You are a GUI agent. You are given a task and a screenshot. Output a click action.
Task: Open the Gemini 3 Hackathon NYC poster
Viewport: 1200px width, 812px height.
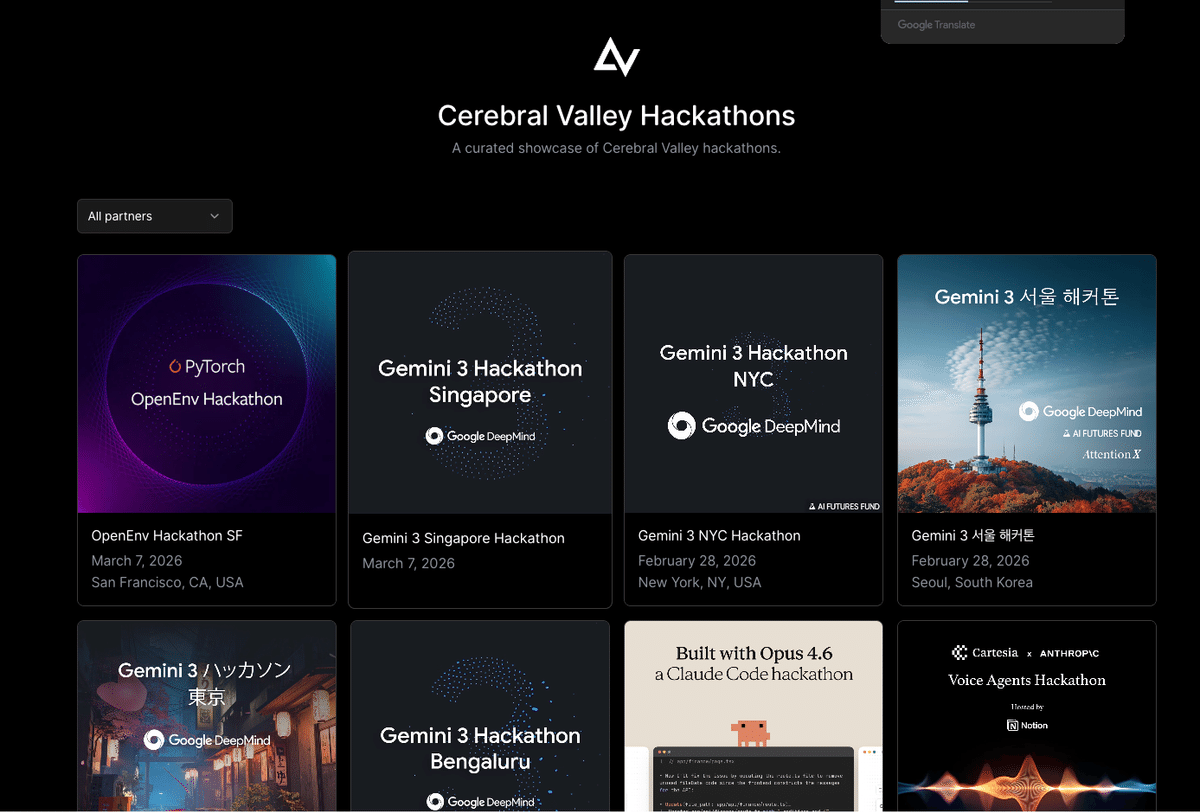click(x=754, y=384)
